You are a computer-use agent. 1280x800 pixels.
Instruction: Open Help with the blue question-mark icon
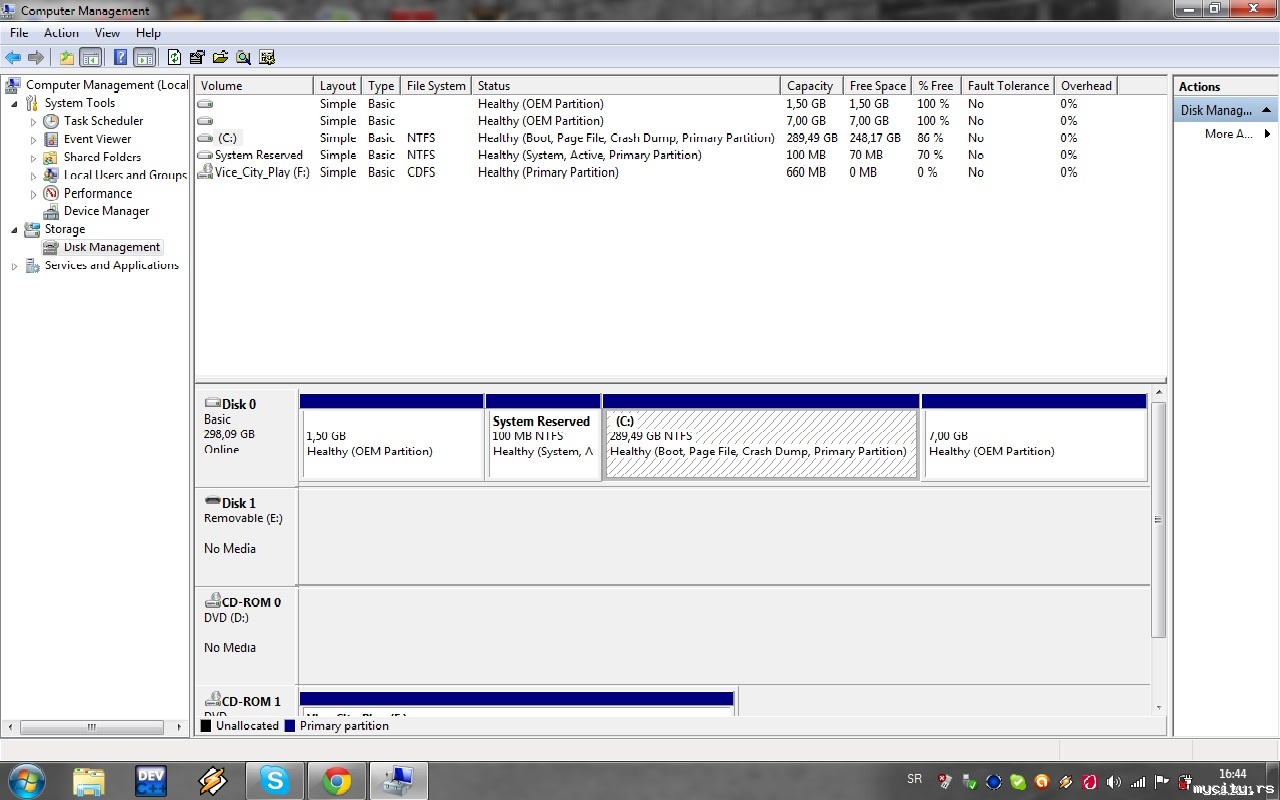pos(121,58)
